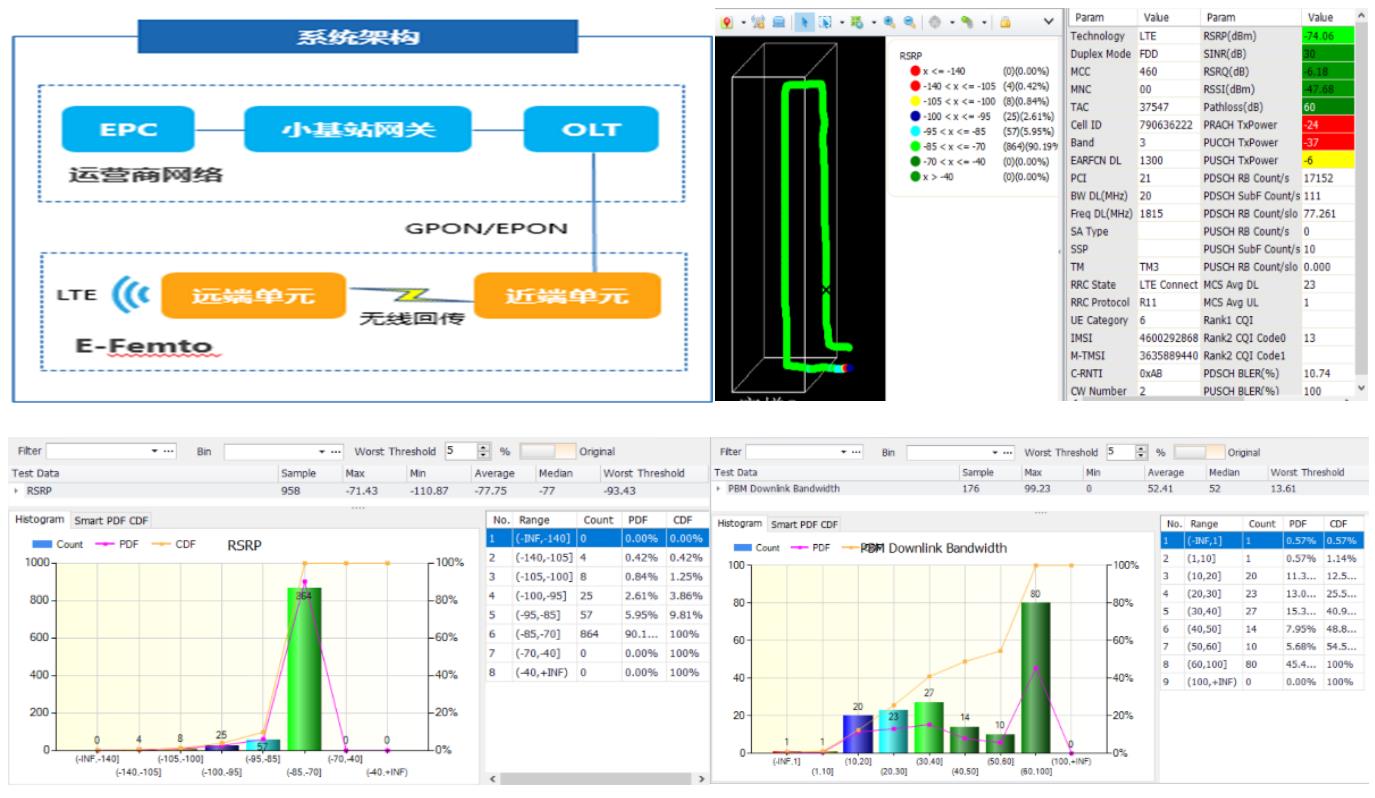Toggle Original switch in PBM Downlink panel
Screen dimensions: 1375x798
coord(1199,453)
